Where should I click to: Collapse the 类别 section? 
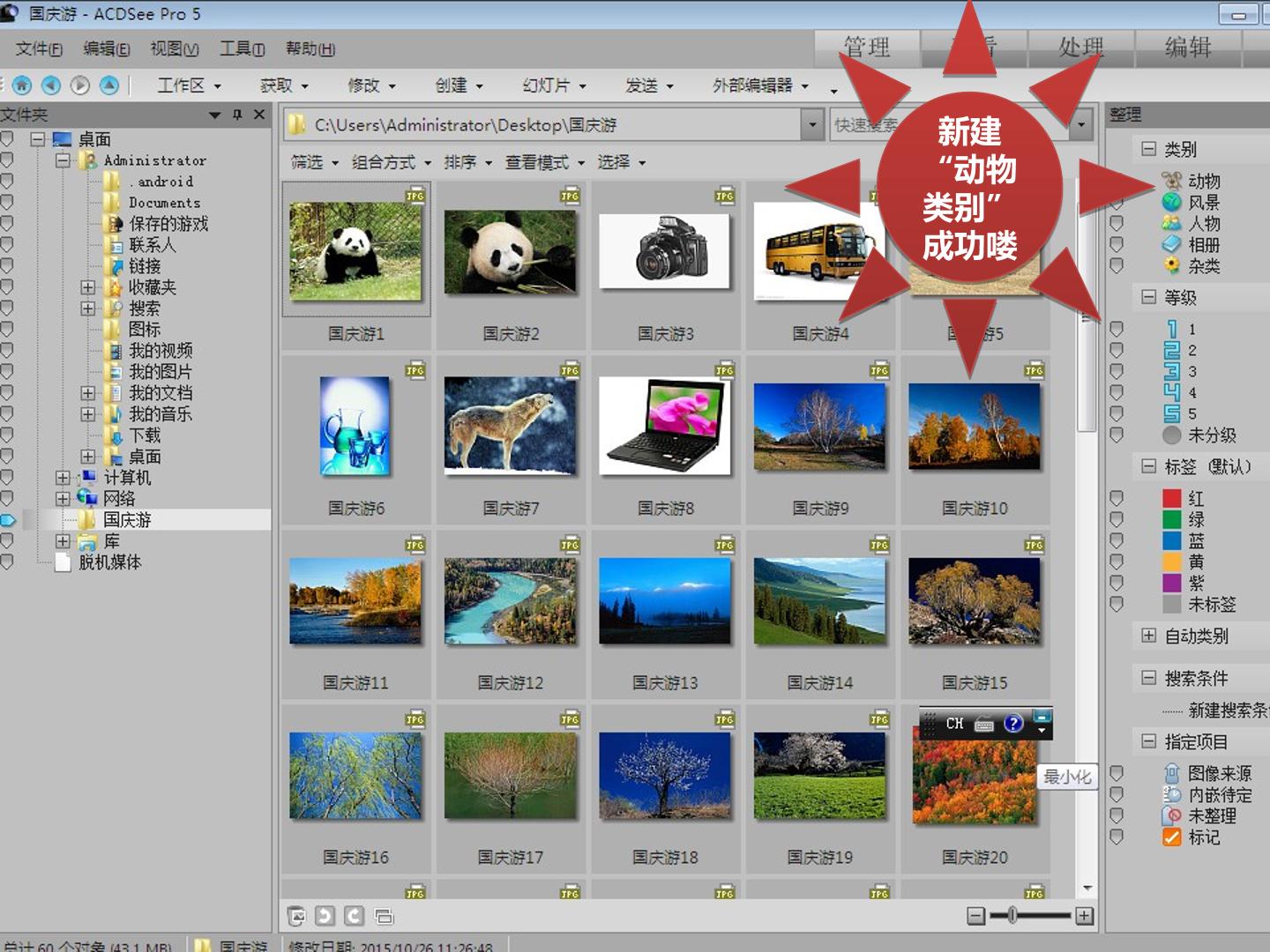click(x=1148, y=149)
